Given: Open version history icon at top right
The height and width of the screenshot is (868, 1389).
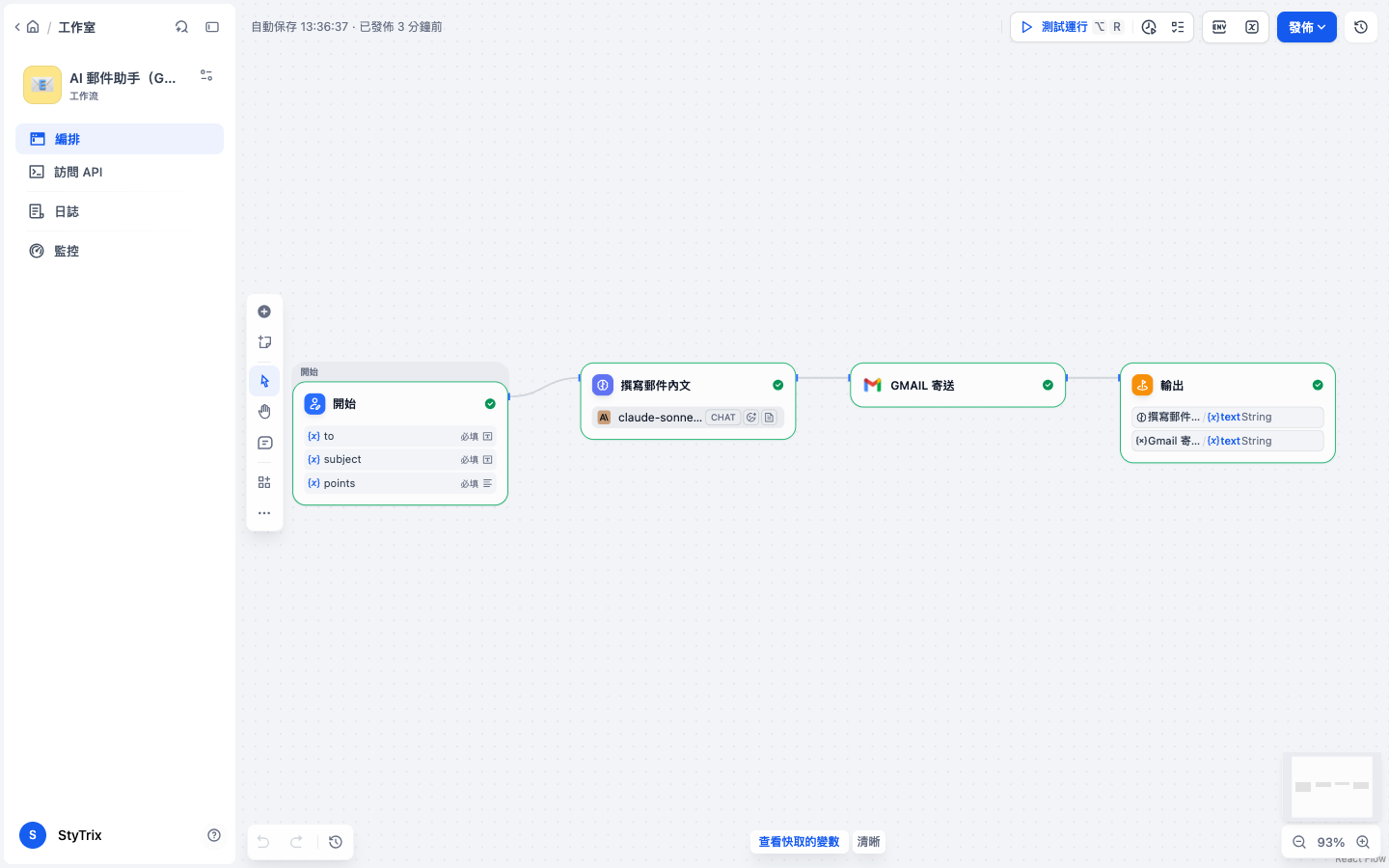Looking at the screenshot, I should 1361,27.
